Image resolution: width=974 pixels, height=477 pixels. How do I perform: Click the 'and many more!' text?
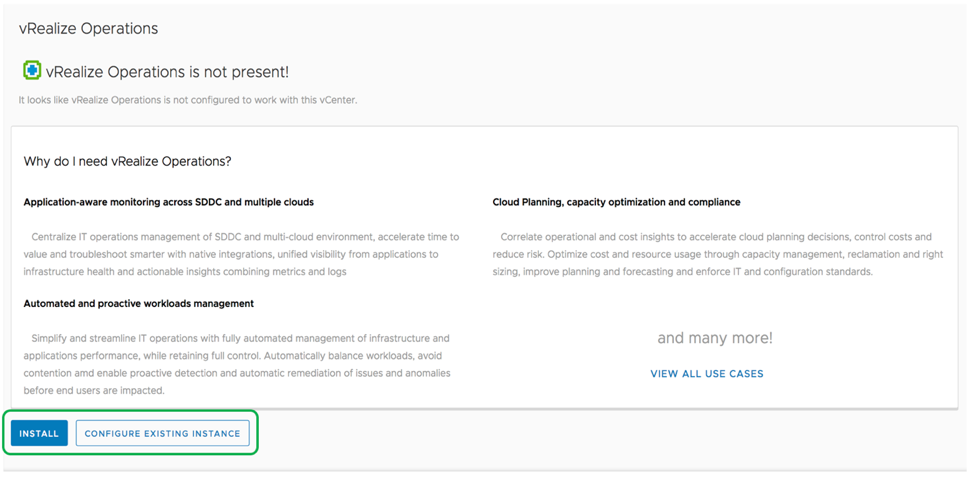(714, 338)
